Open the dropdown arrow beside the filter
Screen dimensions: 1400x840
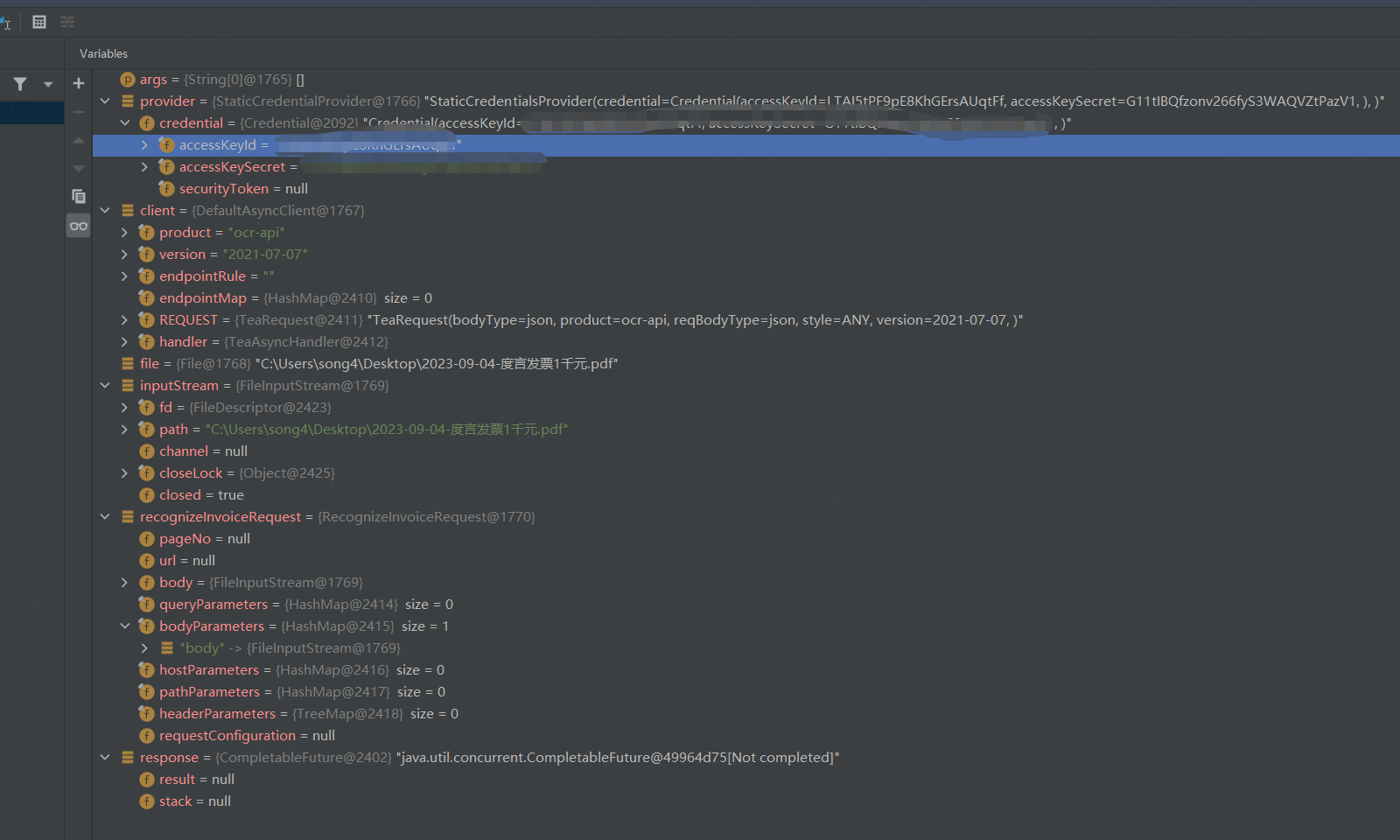tap(48, 84)
